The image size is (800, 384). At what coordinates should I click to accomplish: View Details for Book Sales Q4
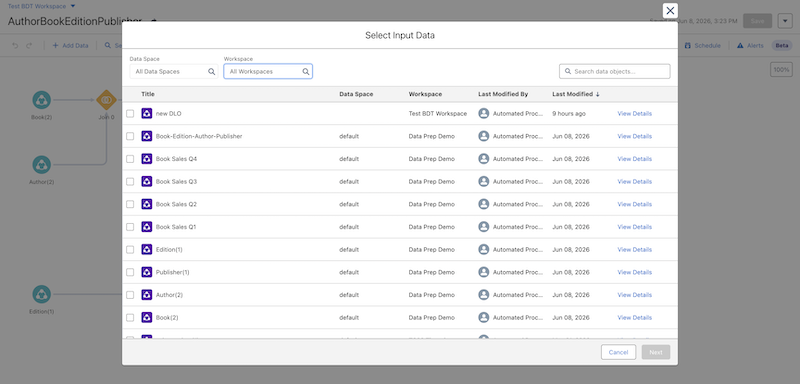point(635,159)
